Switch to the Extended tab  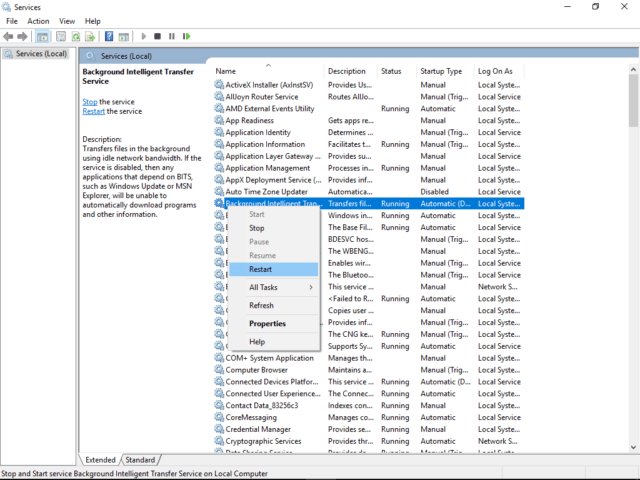(x=100, y=460)
